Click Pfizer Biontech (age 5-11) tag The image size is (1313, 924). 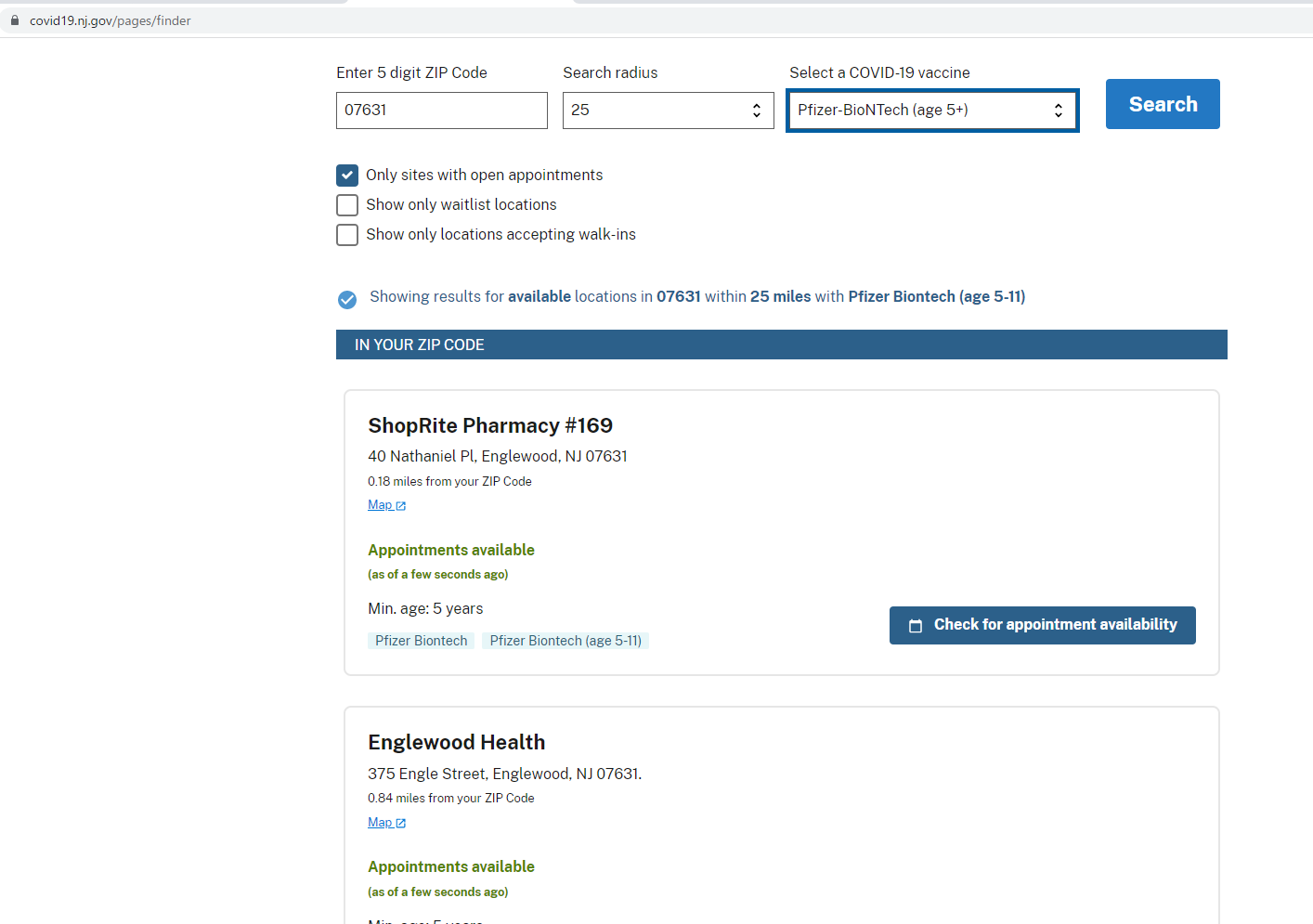point(565,641)
